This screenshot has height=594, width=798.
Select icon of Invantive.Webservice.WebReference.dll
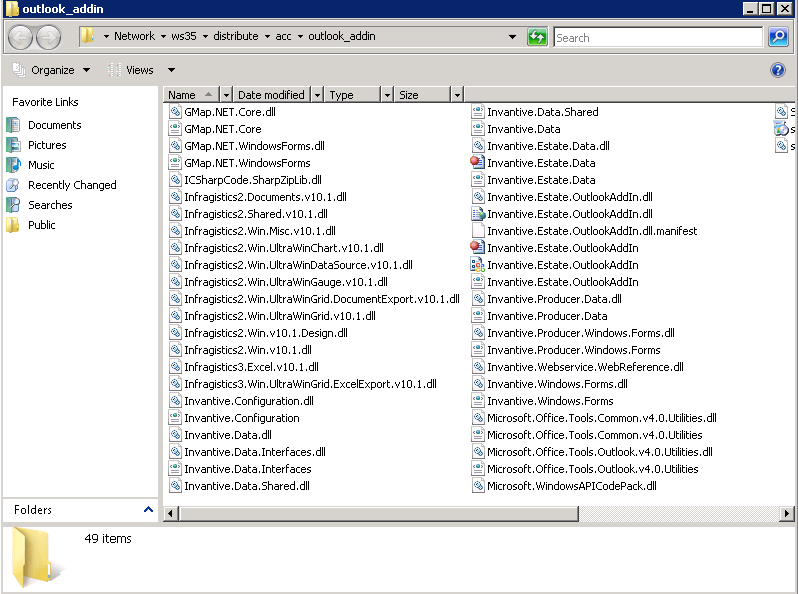pos(478,367)
